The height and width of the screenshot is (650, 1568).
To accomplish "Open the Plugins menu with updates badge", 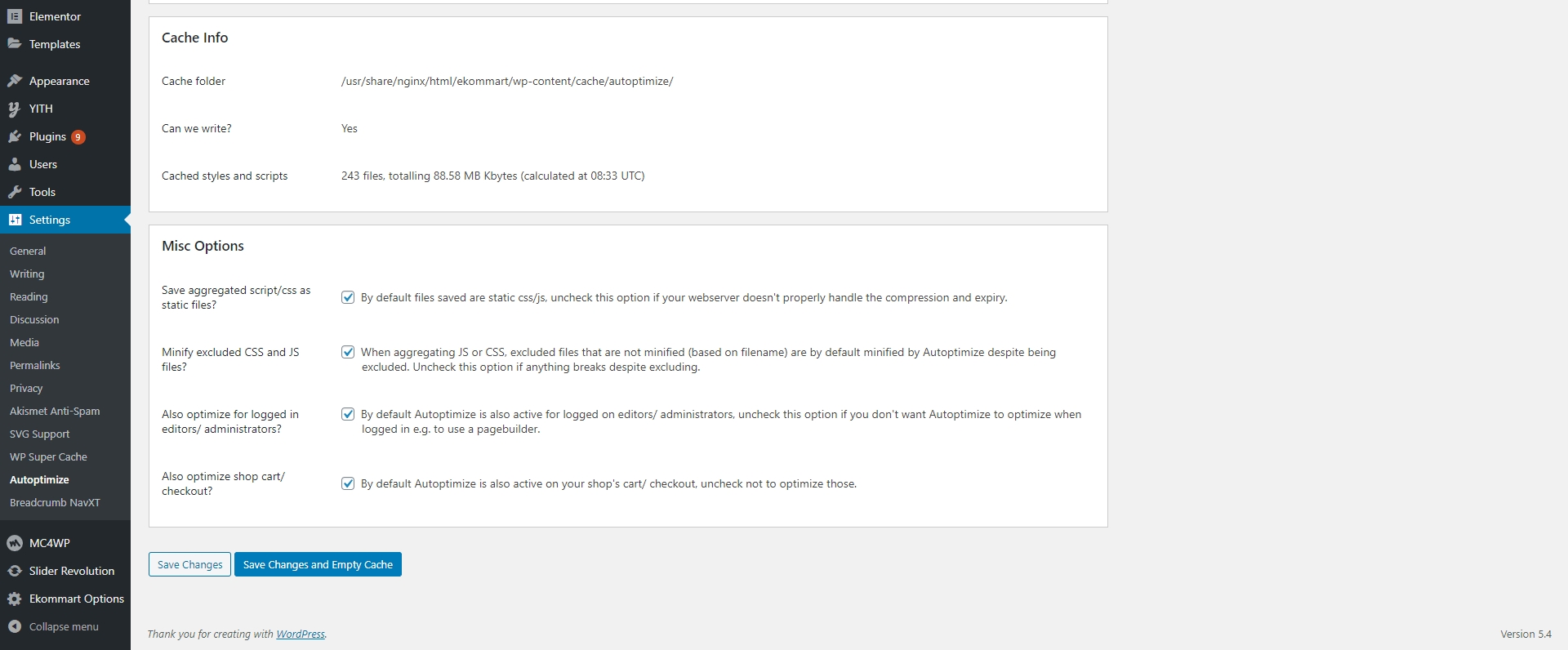I will click(47, 136).
